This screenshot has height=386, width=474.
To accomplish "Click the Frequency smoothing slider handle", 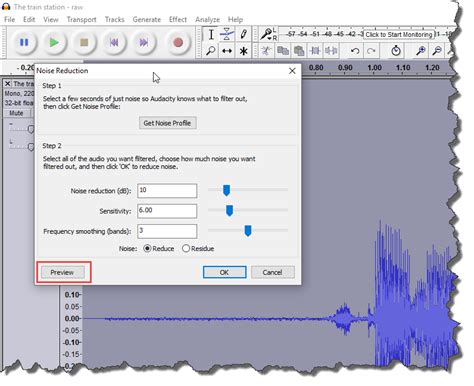I will pos(248,231).
